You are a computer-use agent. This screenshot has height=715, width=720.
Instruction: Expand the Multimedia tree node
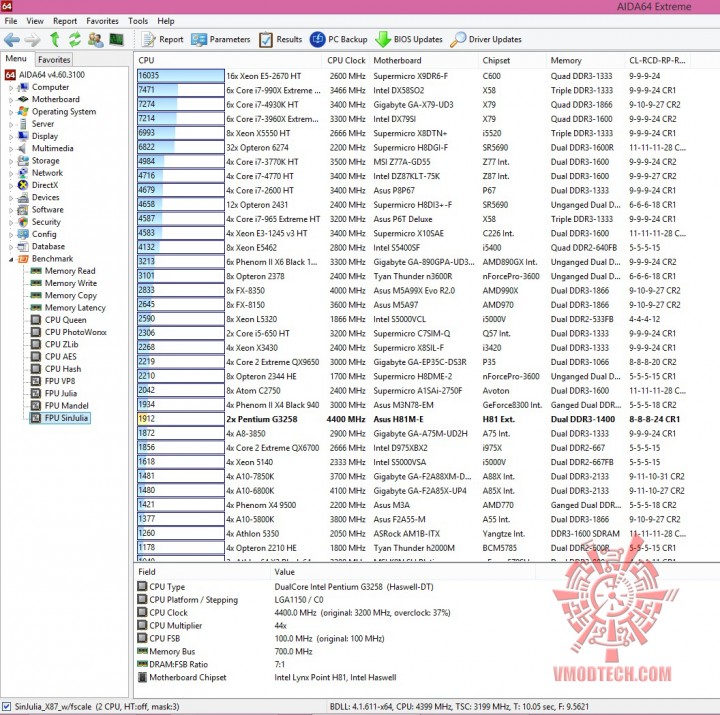point(11,148)
